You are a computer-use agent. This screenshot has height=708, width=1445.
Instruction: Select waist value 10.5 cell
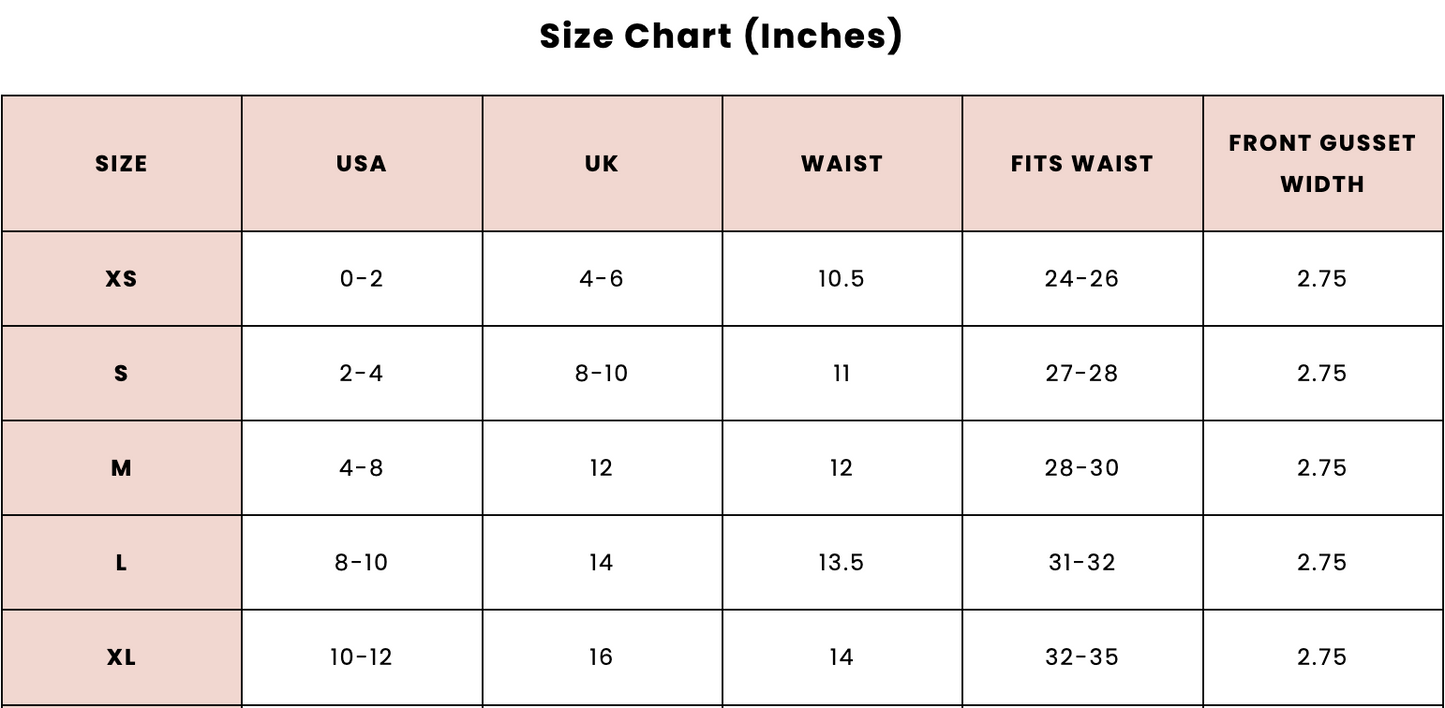tap(841, 279)
